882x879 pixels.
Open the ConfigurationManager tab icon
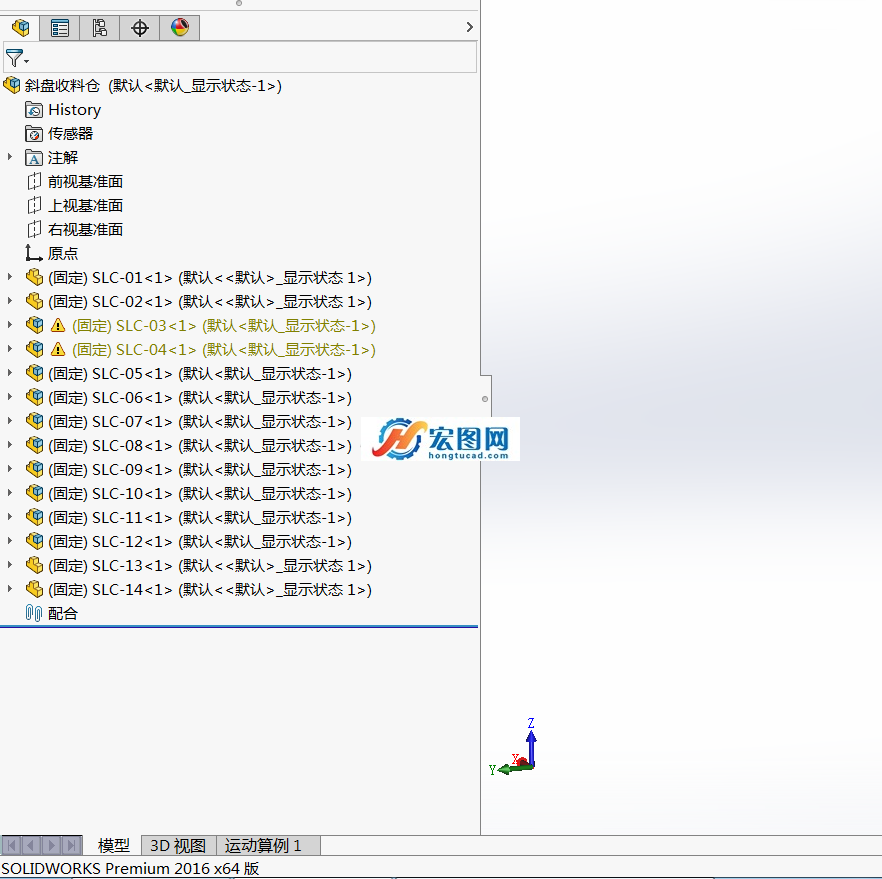pyautogui.click(x=100, y=28)
